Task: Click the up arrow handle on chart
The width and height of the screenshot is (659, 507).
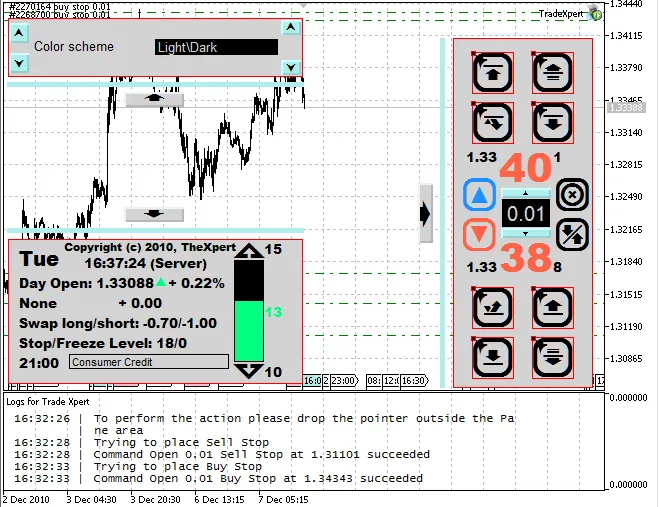Action: (x=154, y=99)
